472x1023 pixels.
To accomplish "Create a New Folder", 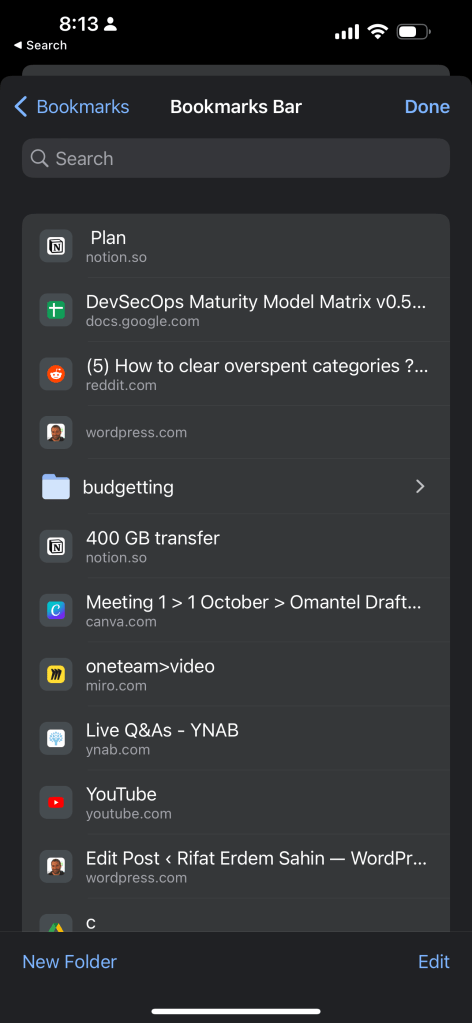I will tap(70, 961).
